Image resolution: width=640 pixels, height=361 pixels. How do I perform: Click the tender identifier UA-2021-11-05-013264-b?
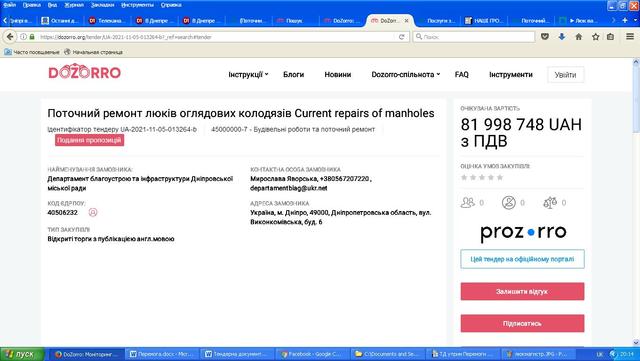pos(158,129)
